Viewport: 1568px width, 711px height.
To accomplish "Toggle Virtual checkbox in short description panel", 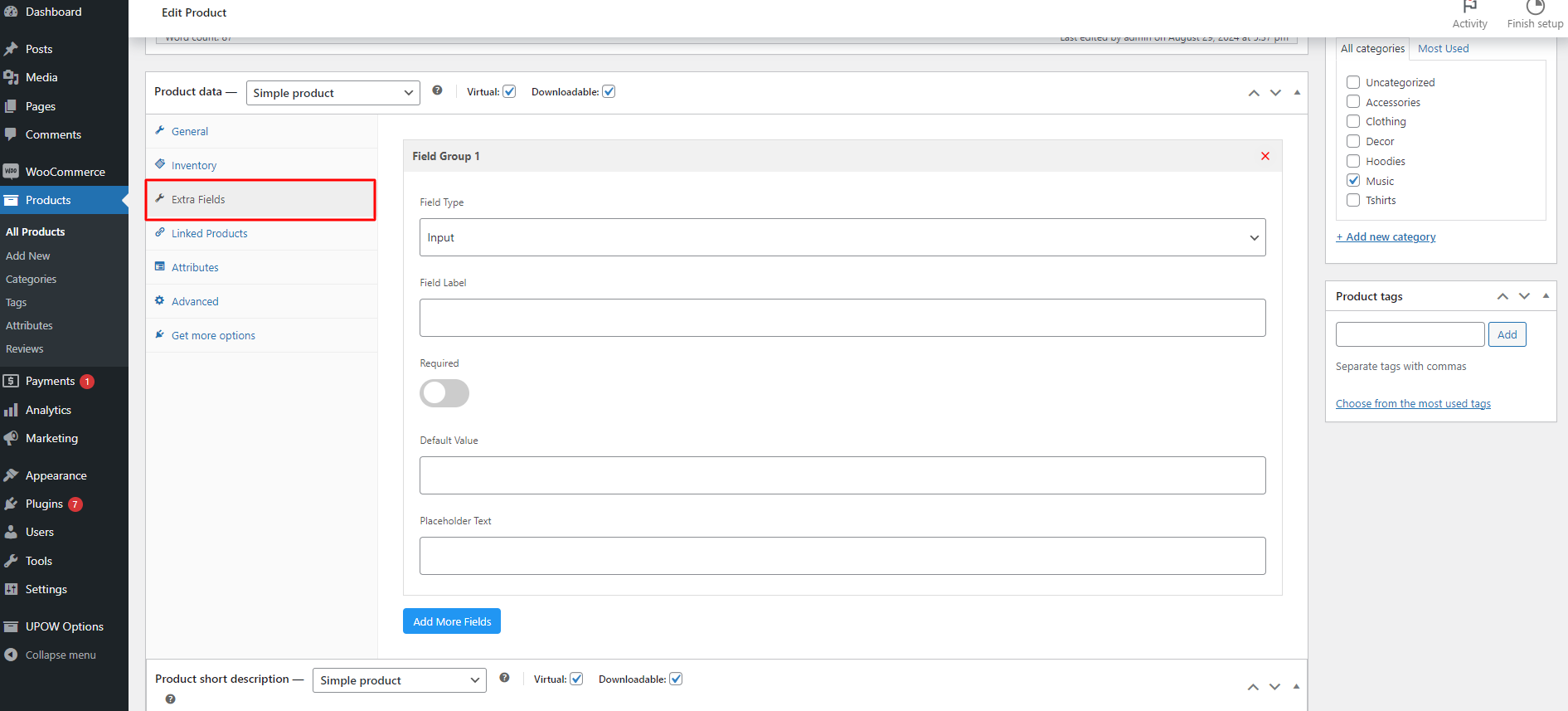I will coord(576,679).
